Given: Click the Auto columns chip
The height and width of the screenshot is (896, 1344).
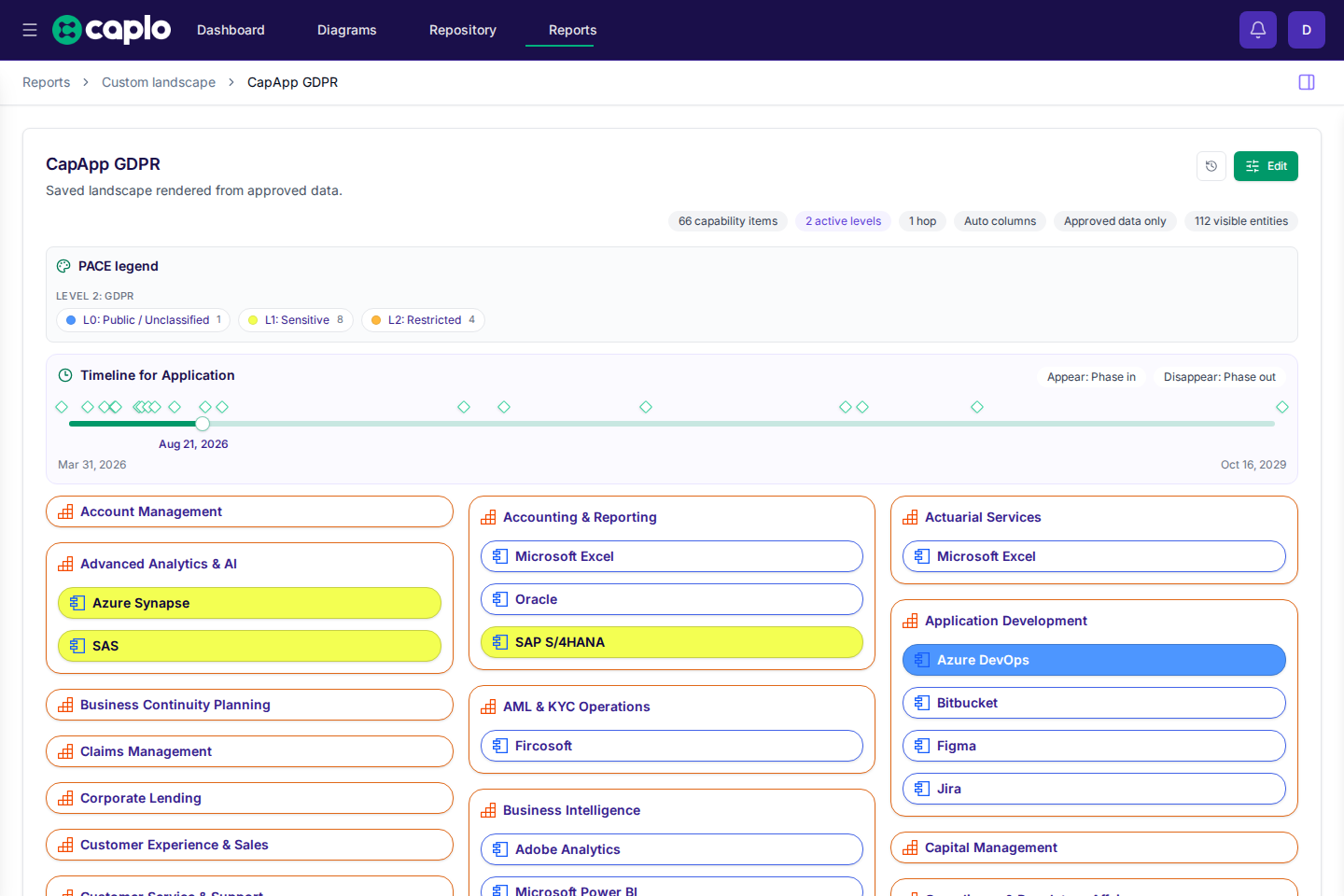Looking at the screenshot, I should [1000, 221].
